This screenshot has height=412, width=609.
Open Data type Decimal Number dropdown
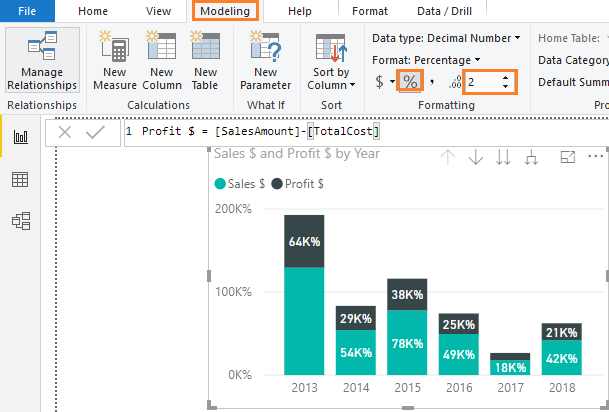point(446,38)
